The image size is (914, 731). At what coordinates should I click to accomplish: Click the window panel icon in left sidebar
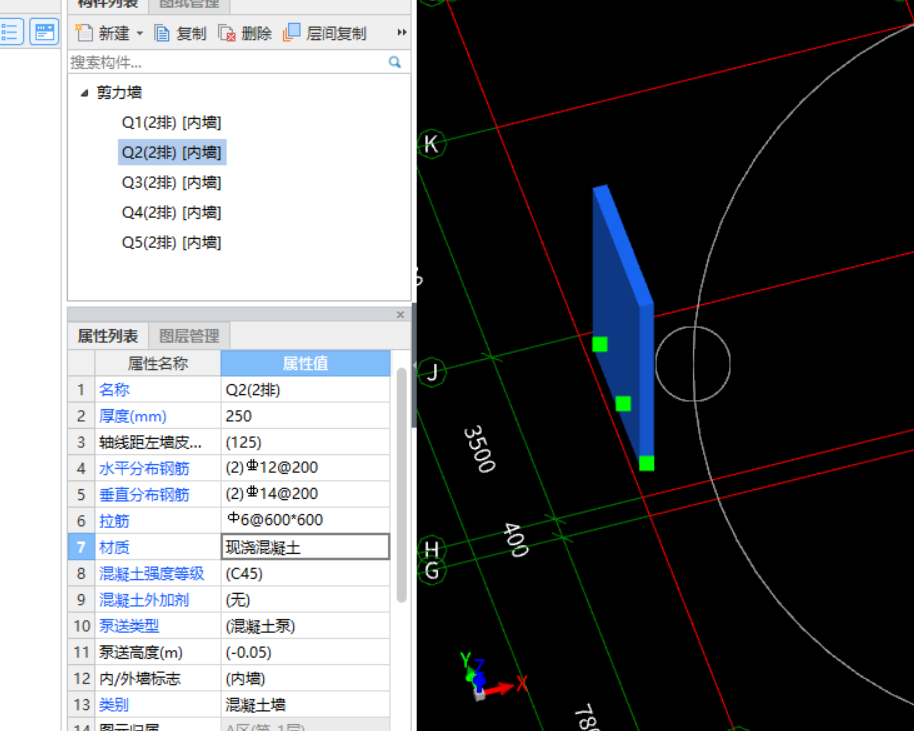click(44, 32)
